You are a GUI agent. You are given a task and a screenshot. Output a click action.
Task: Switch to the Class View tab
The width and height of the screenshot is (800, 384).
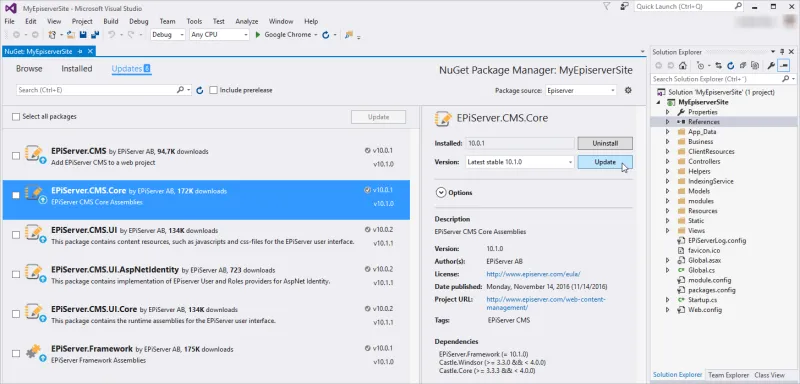pos(769,375)
